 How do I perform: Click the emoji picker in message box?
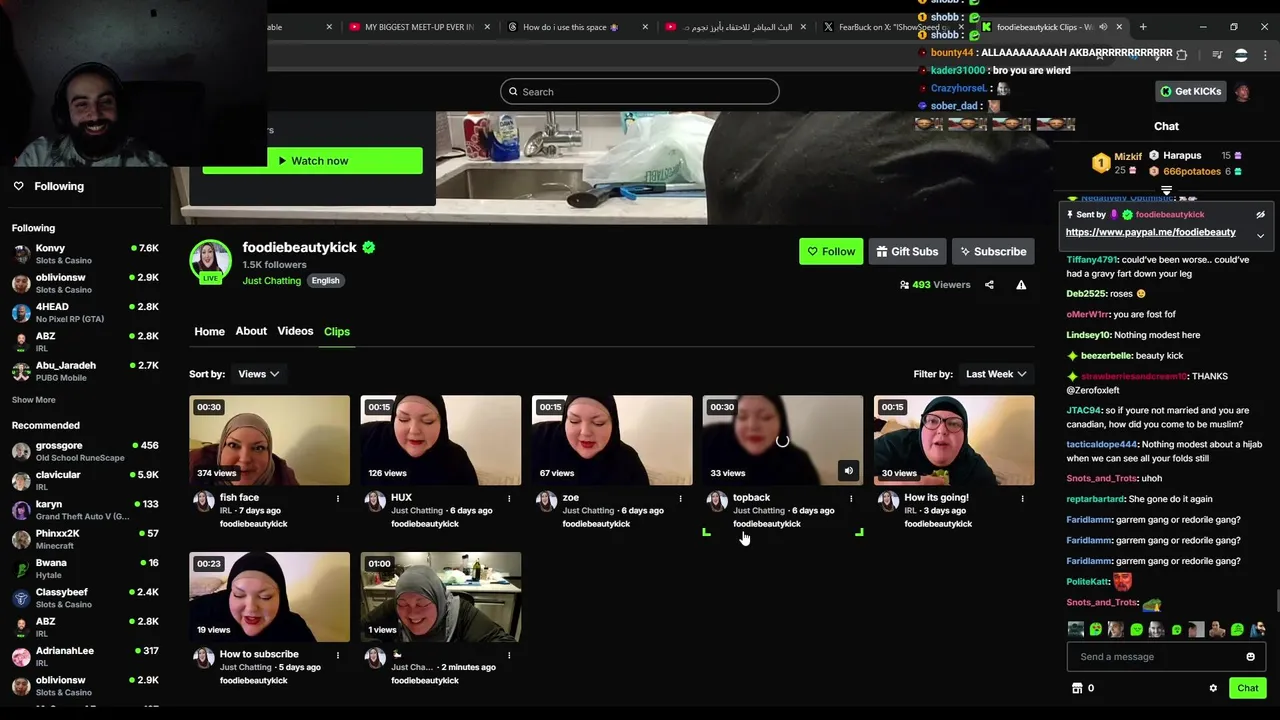click(1250, 657)
